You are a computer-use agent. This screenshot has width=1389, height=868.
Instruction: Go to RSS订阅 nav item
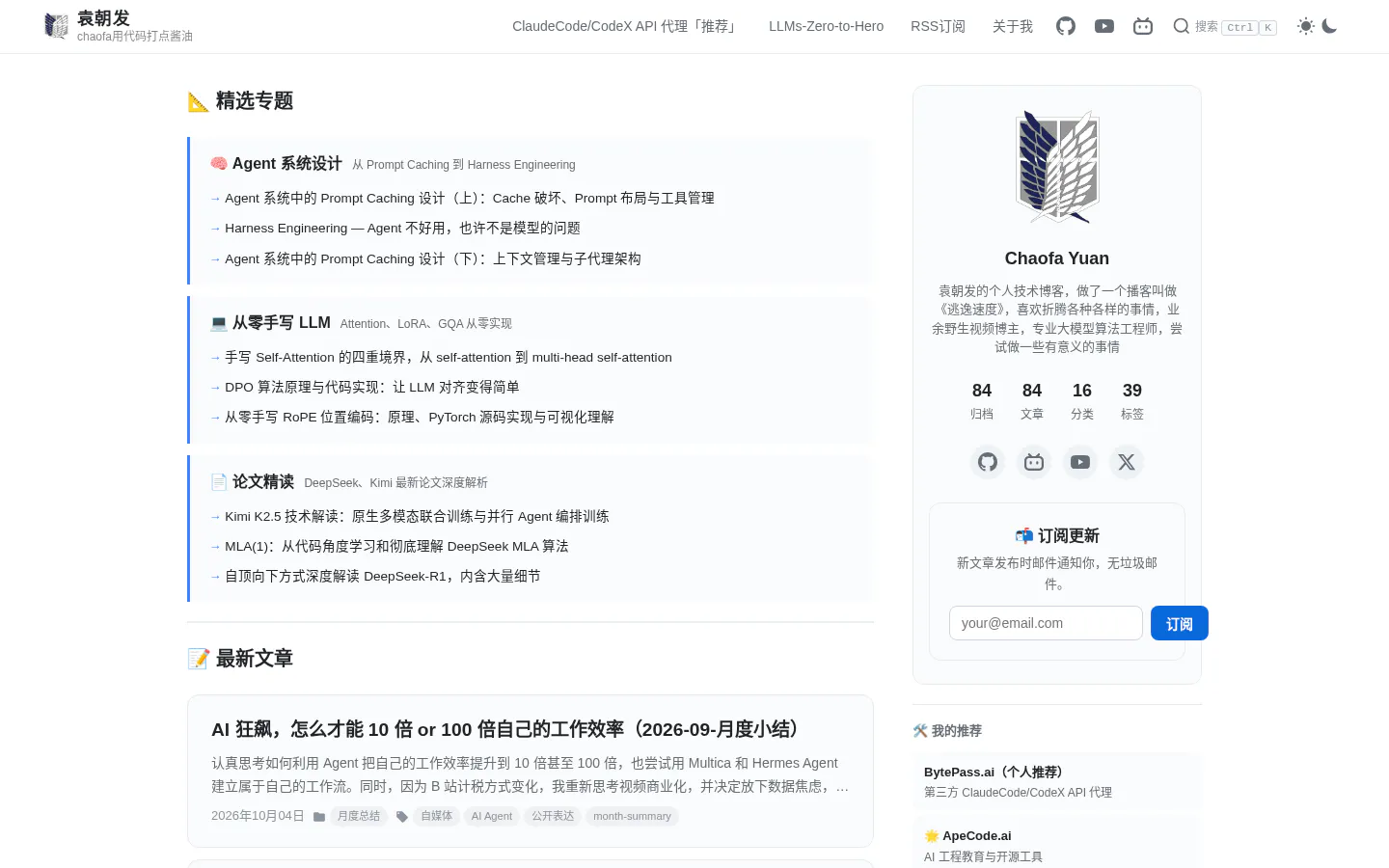point(938,26)
